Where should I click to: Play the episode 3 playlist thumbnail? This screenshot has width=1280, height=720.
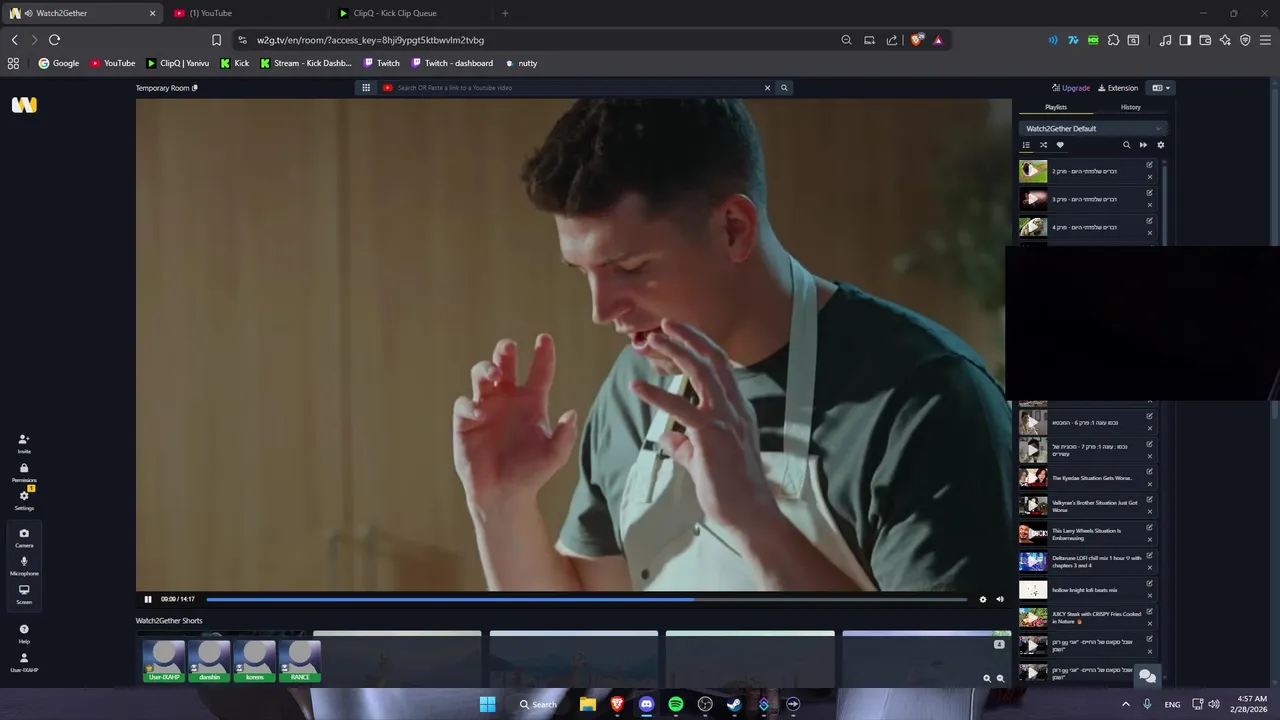[1033, 199]
